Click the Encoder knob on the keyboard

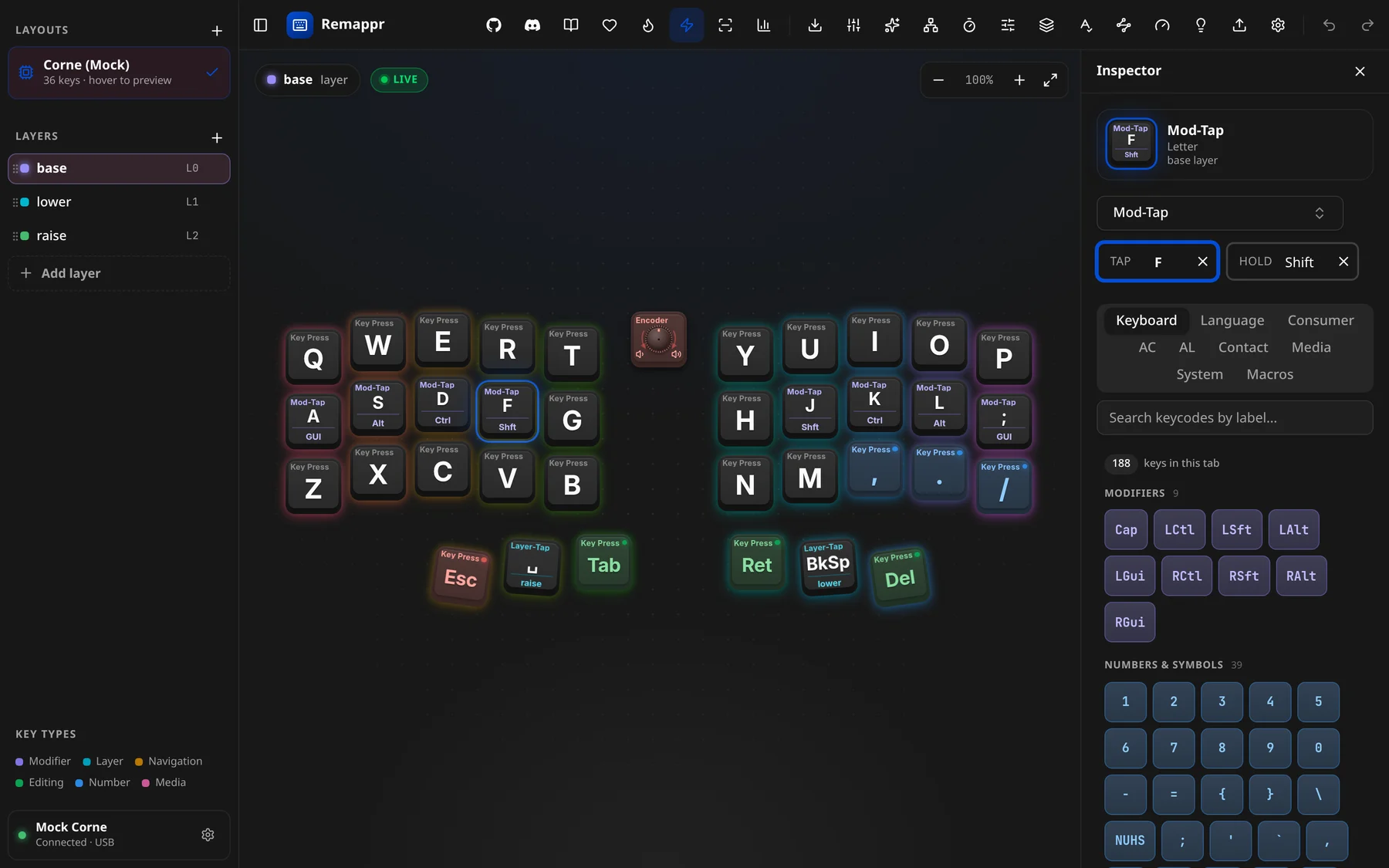(658, 339)
